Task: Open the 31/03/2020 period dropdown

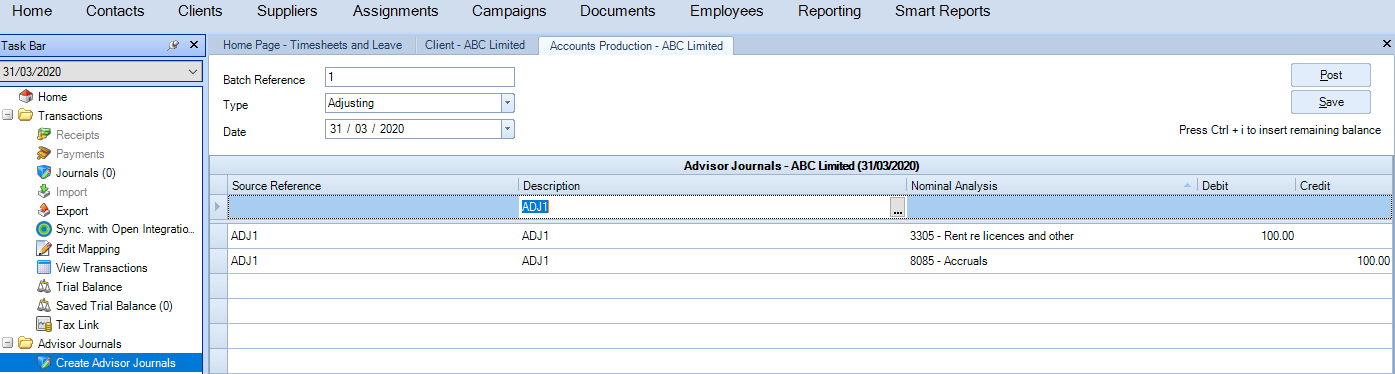Action: 192,72
